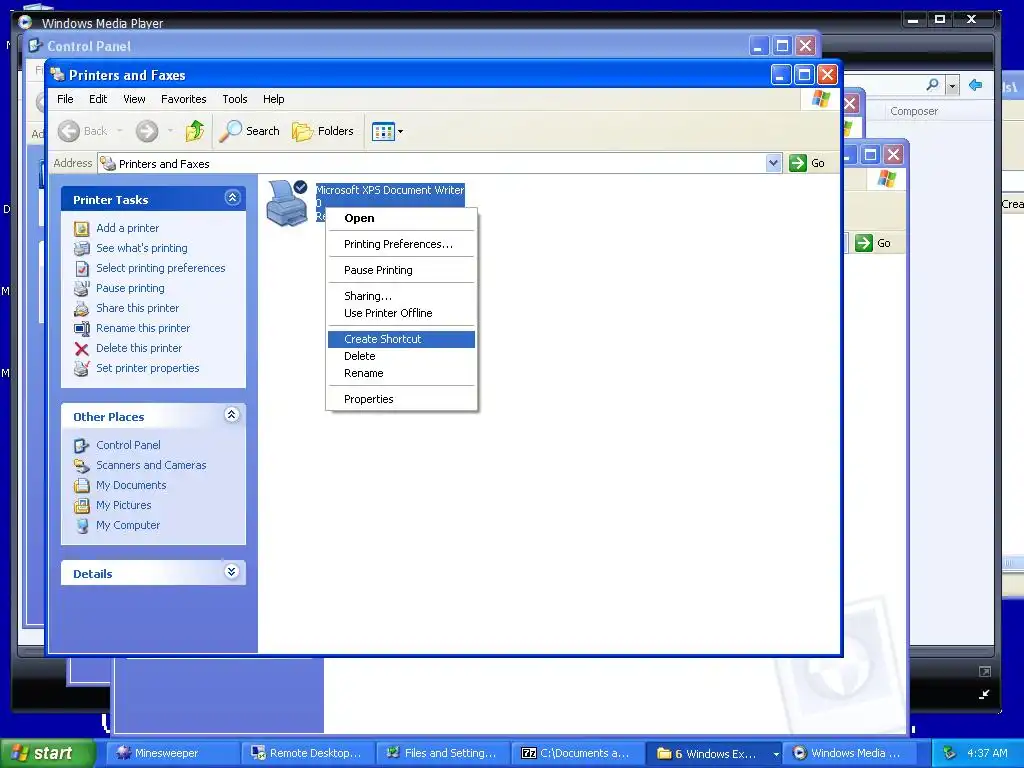Open the Favorites menu

pos(184,99)
